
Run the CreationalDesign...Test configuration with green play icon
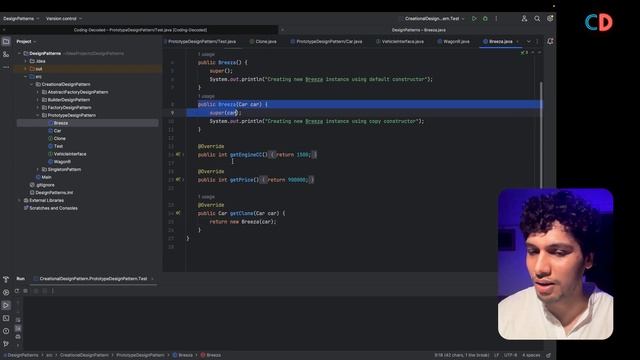pyautogui.click(x=474, y=18)
